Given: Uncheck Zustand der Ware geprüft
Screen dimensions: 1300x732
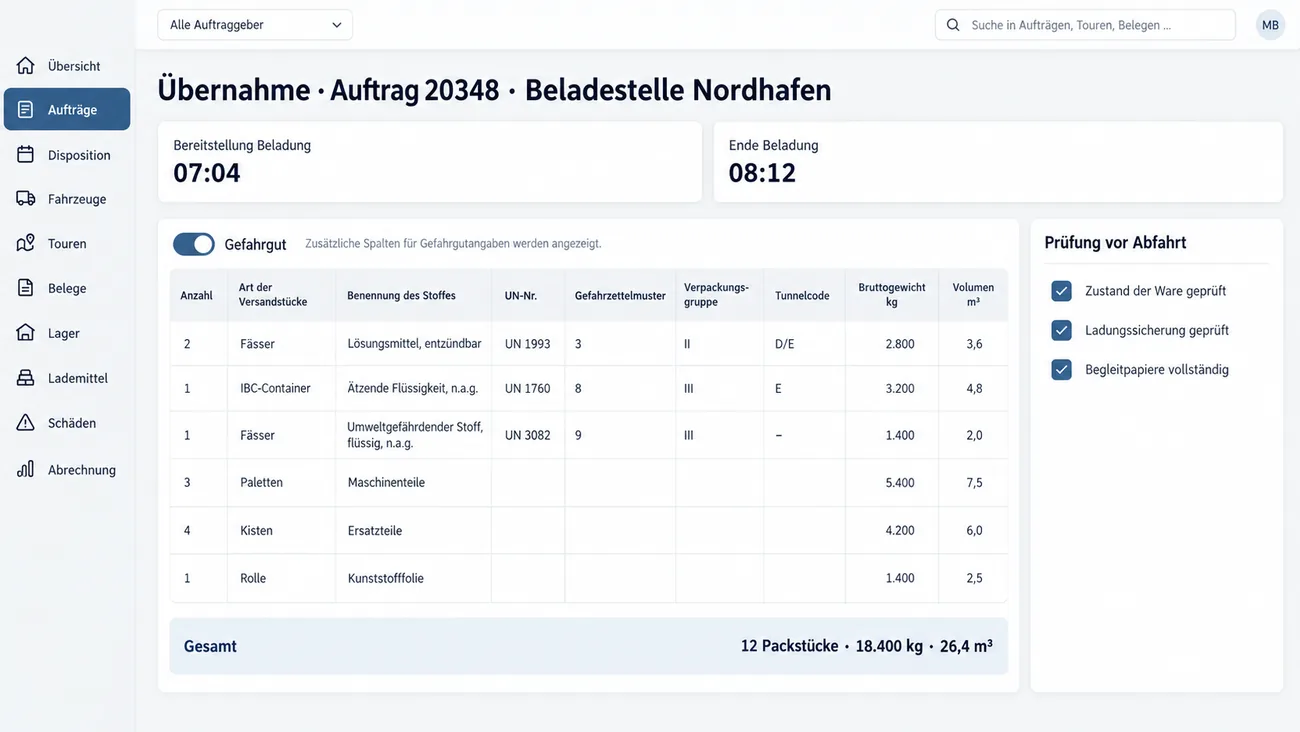Looking at the screenshot, I should coord(1062,291).
